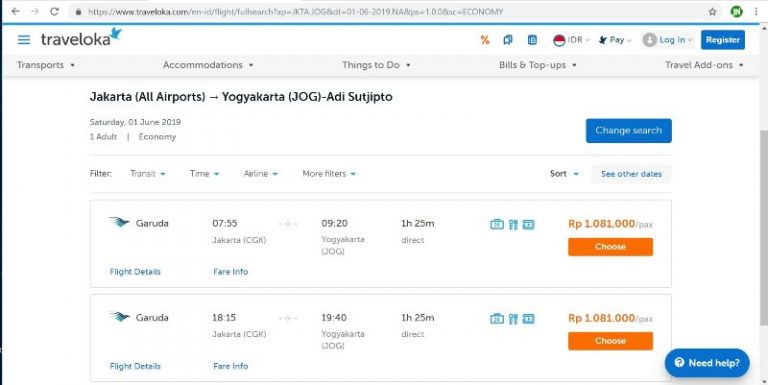Open the Chrome profile avatar

pyautogui.click(x=736, y=12)
